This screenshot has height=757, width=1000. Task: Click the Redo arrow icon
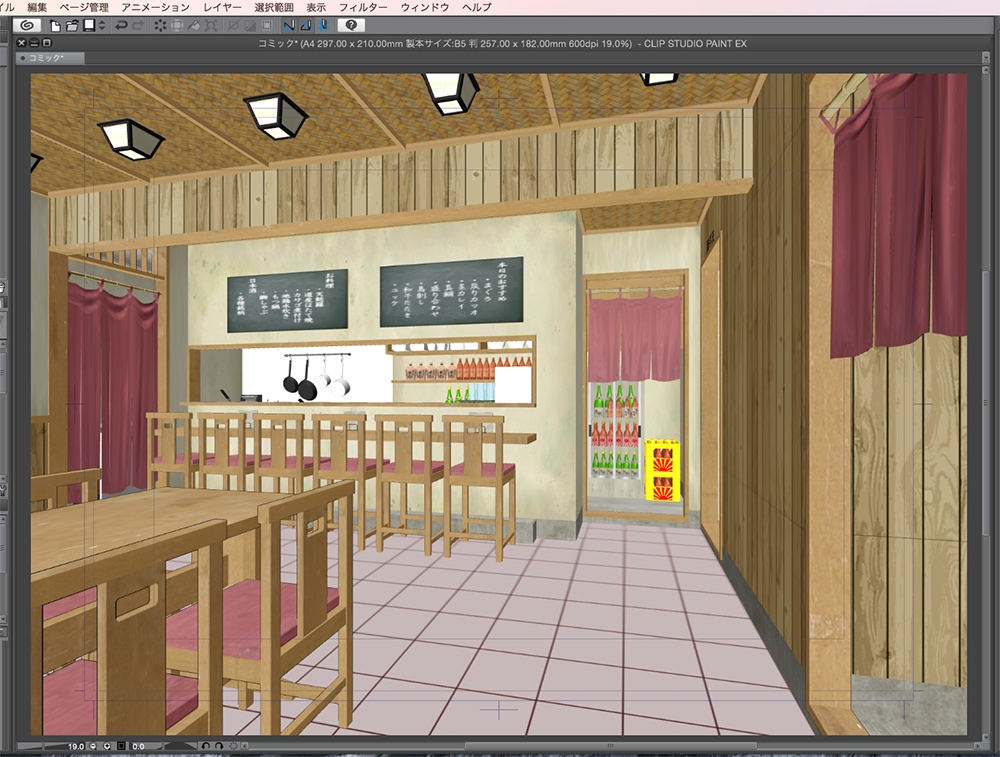click(138, 27)
